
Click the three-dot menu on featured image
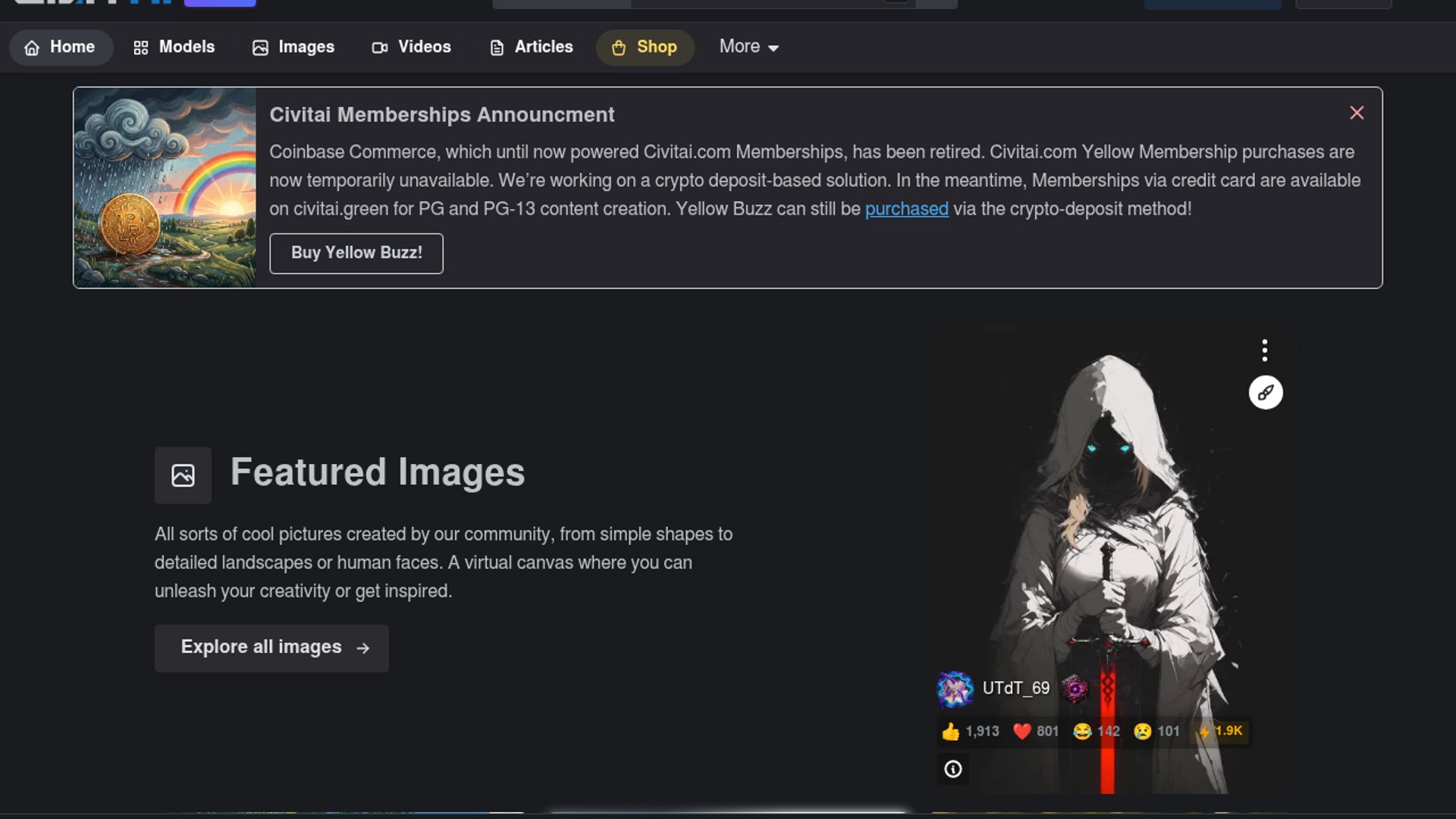(1264, 350)
